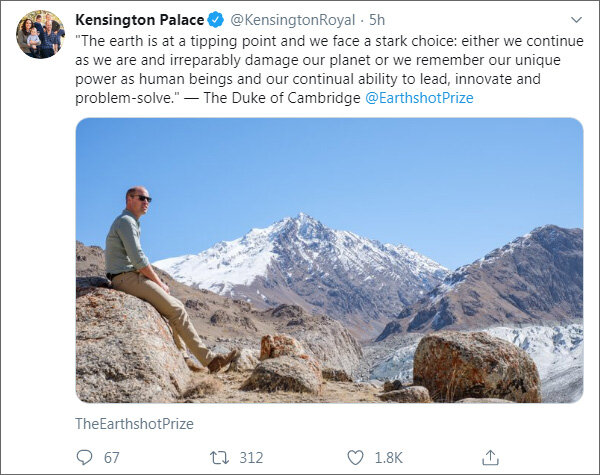Click the reply speech bubble icon
The height and width of the screenshot is (475, 600).
pos(84,457)
